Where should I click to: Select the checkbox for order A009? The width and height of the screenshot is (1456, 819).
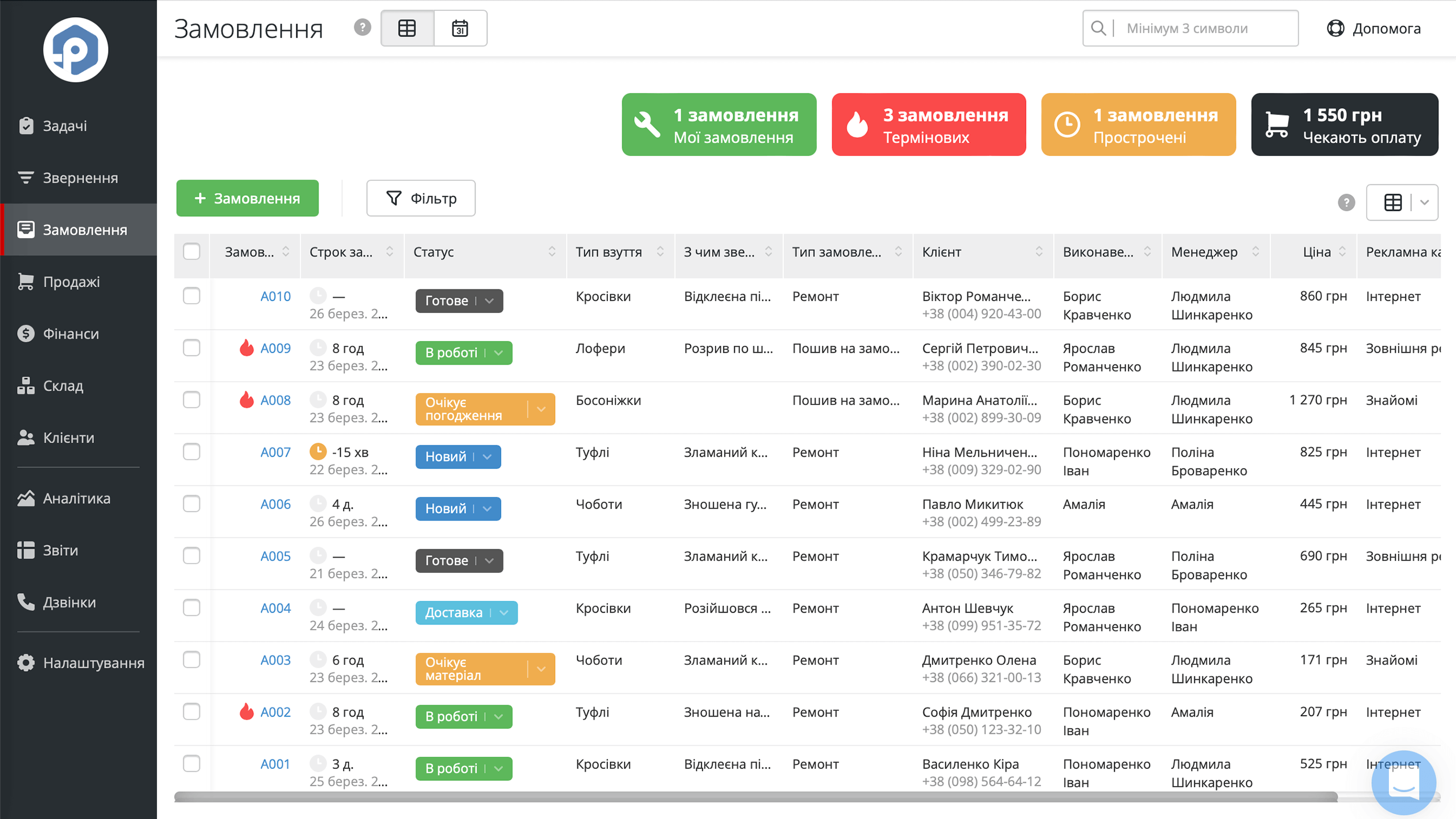point(192,348)
